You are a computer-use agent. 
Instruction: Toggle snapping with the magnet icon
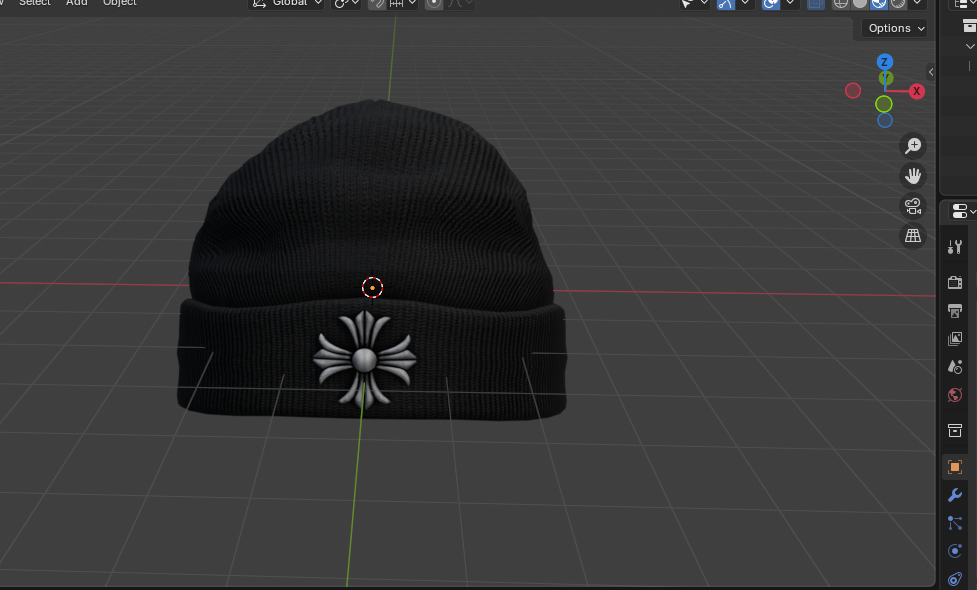[x=377, y=4]
